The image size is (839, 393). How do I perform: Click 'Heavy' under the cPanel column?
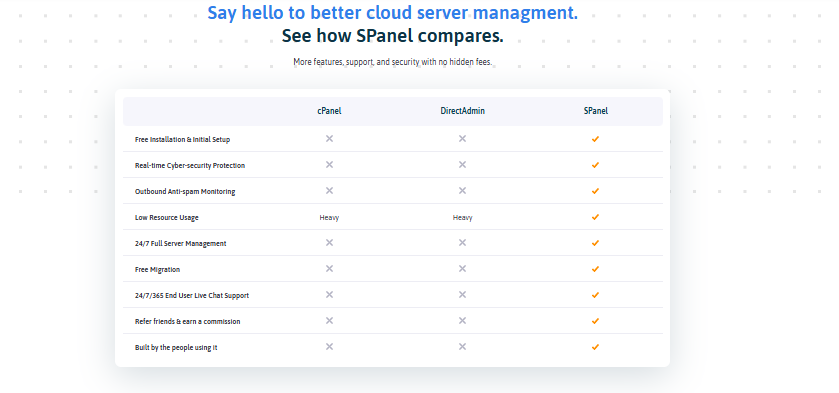tap(329, 217)
